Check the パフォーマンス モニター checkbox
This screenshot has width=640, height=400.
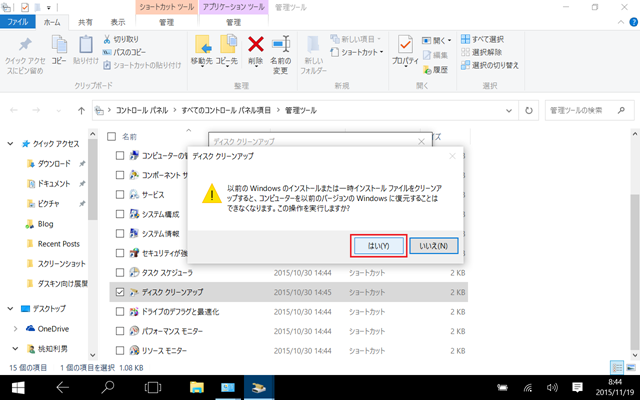point(120,331)
